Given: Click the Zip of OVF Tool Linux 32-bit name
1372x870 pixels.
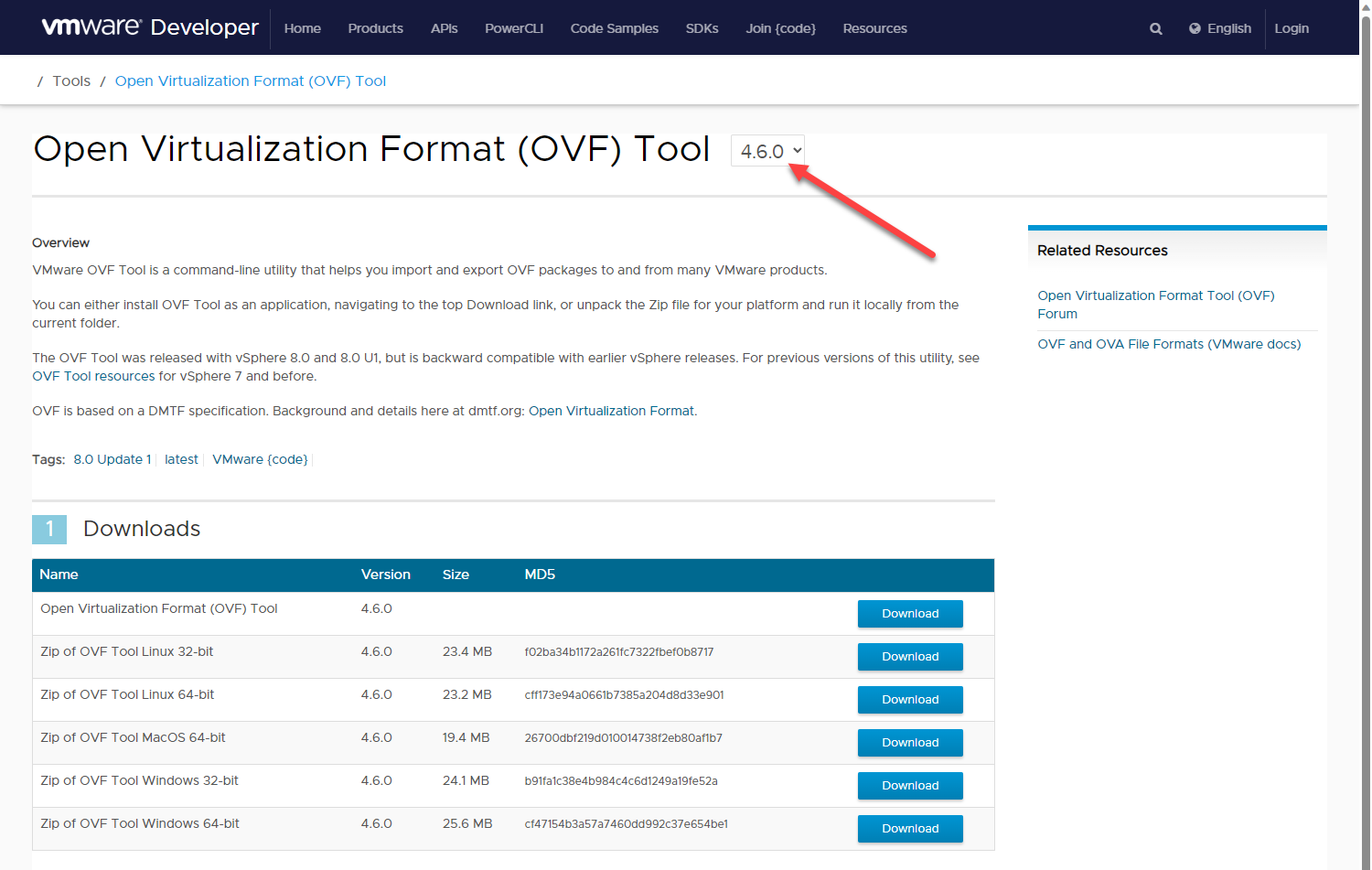Looking at the screenshot, I should (x=127, y=651).
